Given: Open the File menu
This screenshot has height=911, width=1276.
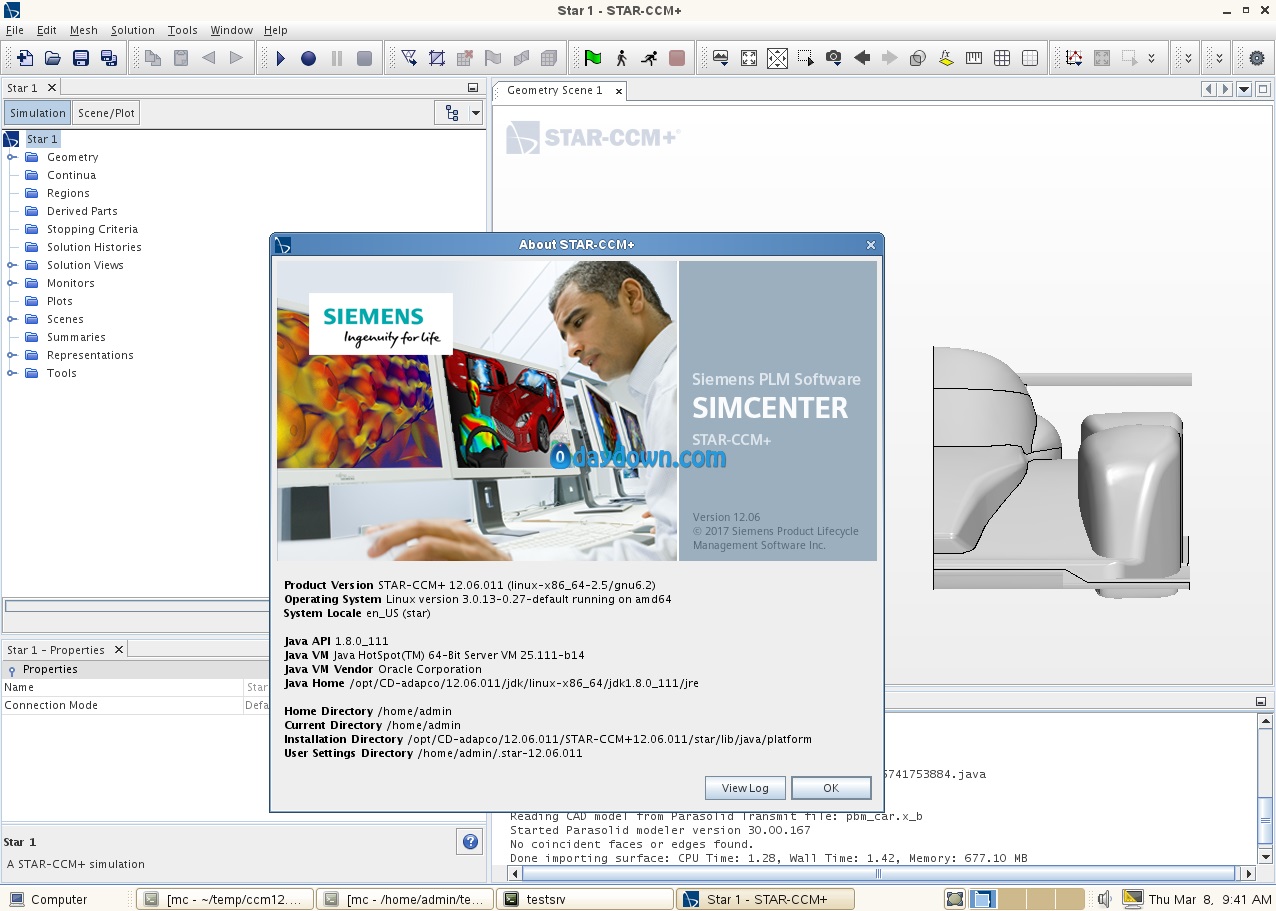Looking at the screenshot, I should (x=15, y=30).
